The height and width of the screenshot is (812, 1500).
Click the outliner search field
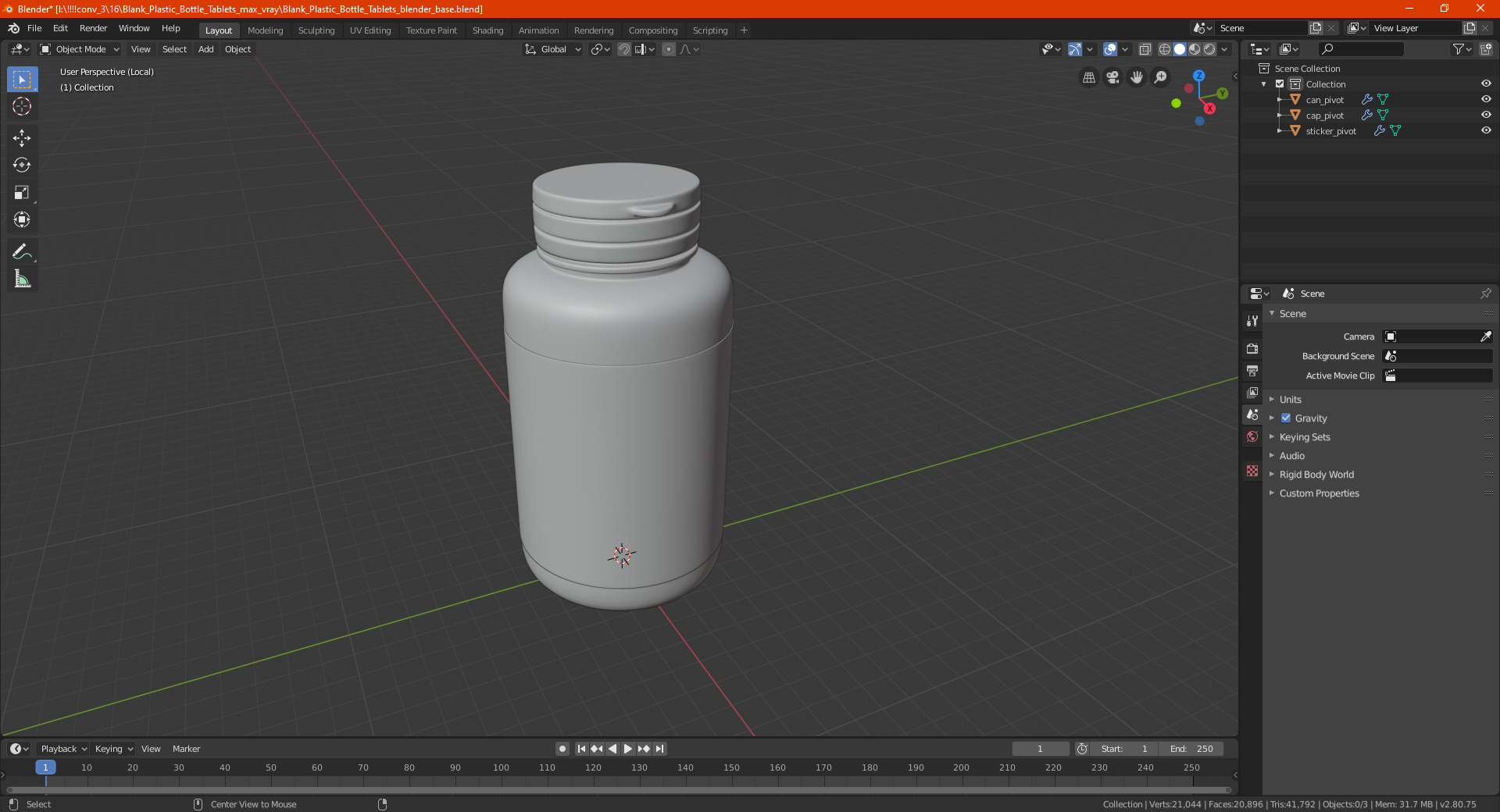[x=1360, y=49]
